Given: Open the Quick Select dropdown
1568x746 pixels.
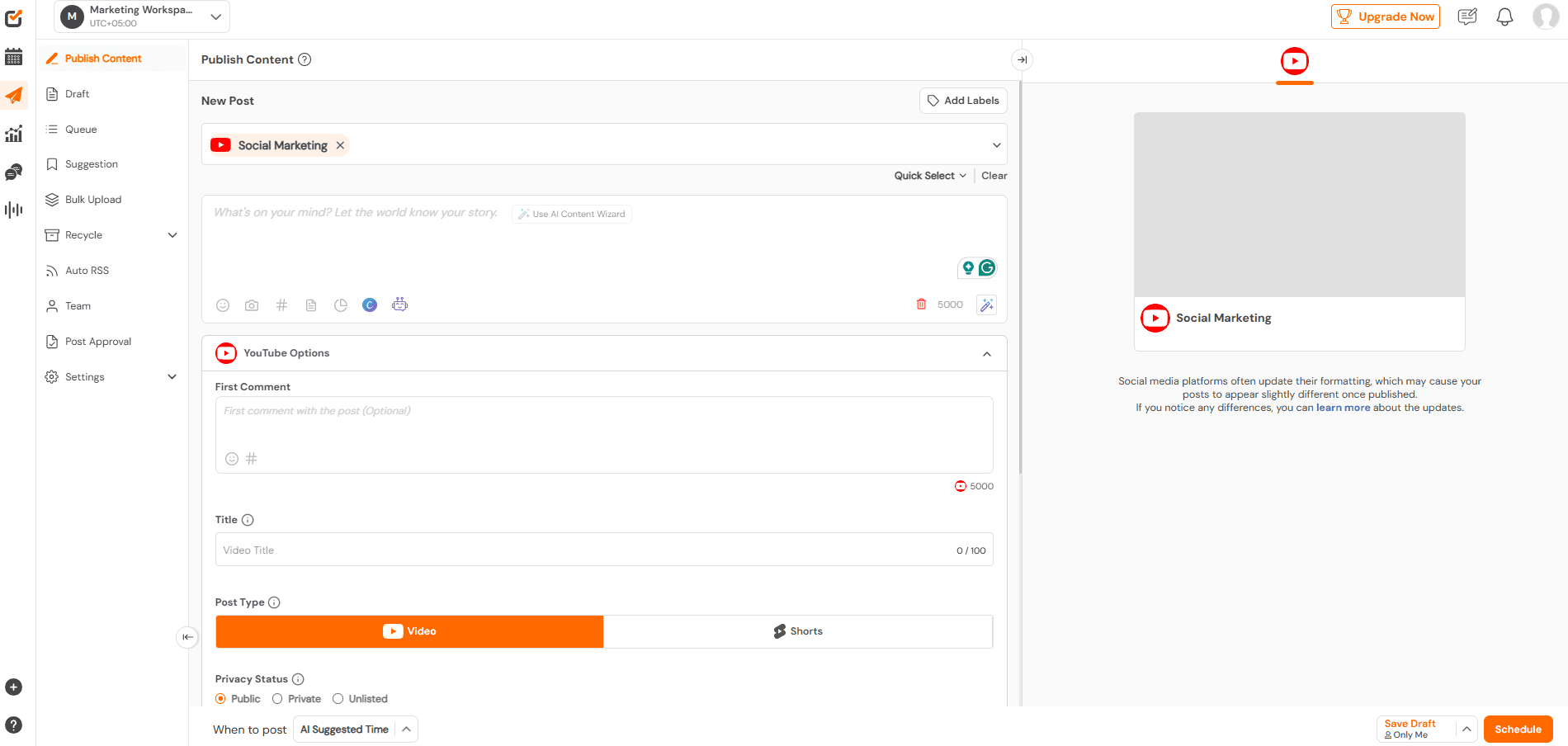Looking at the screenshot, I should (x=929, y=175).
